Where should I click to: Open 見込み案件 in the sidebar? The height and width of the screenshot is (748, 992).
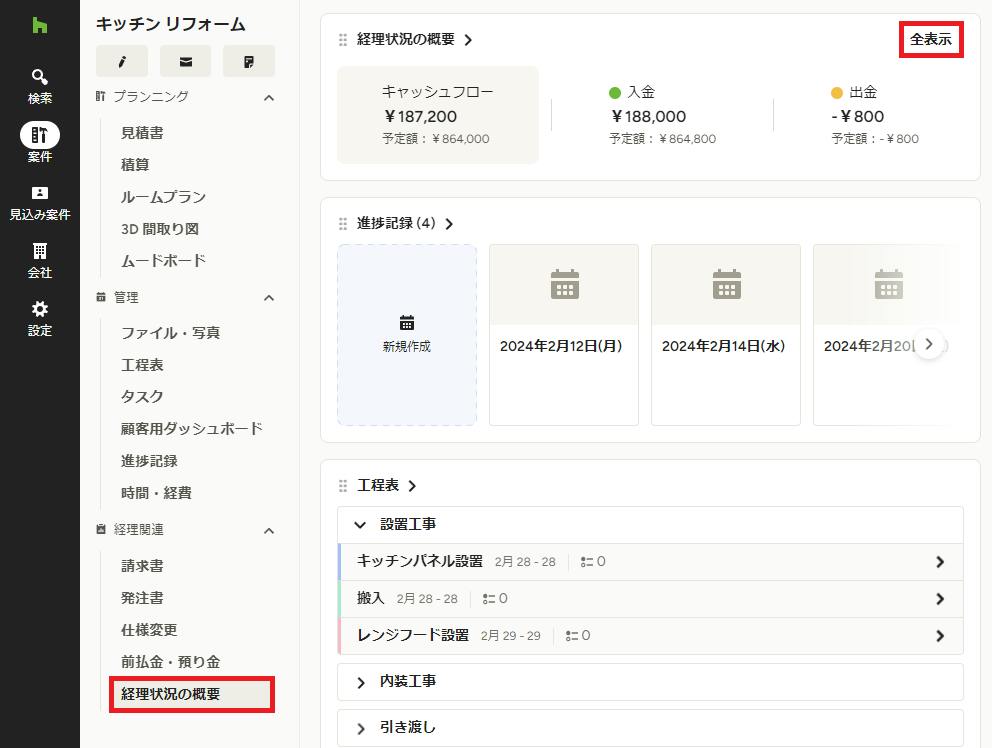point(39,203)
